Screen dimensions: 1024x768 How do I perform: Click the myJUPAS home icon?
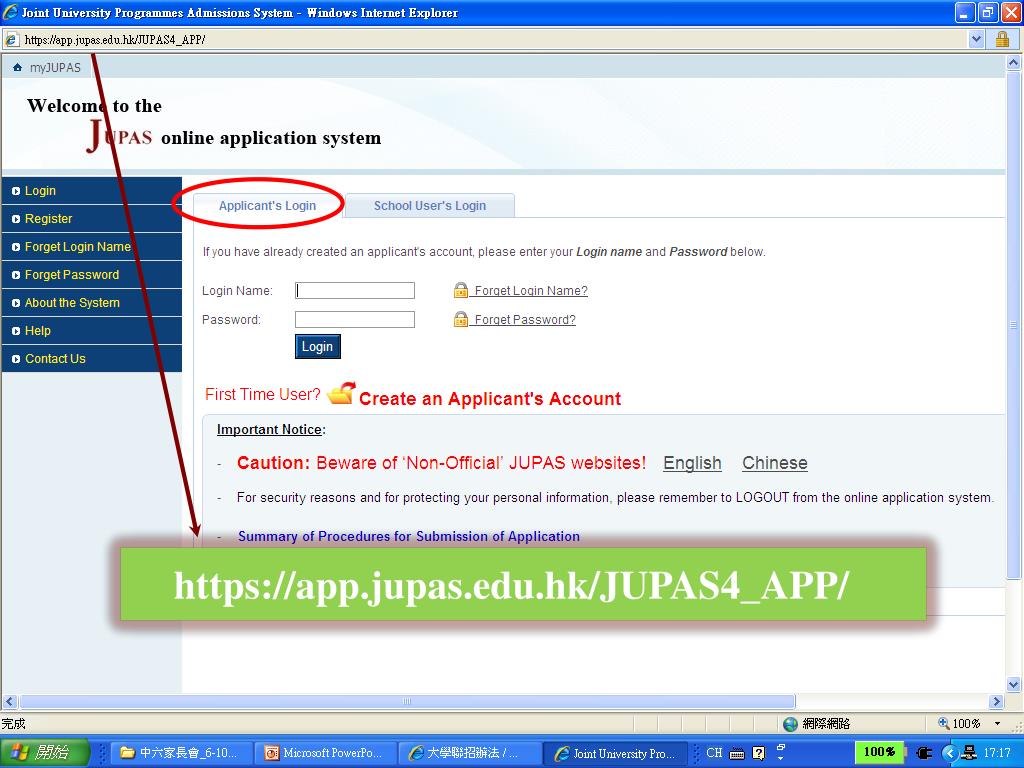click(17, 67)
